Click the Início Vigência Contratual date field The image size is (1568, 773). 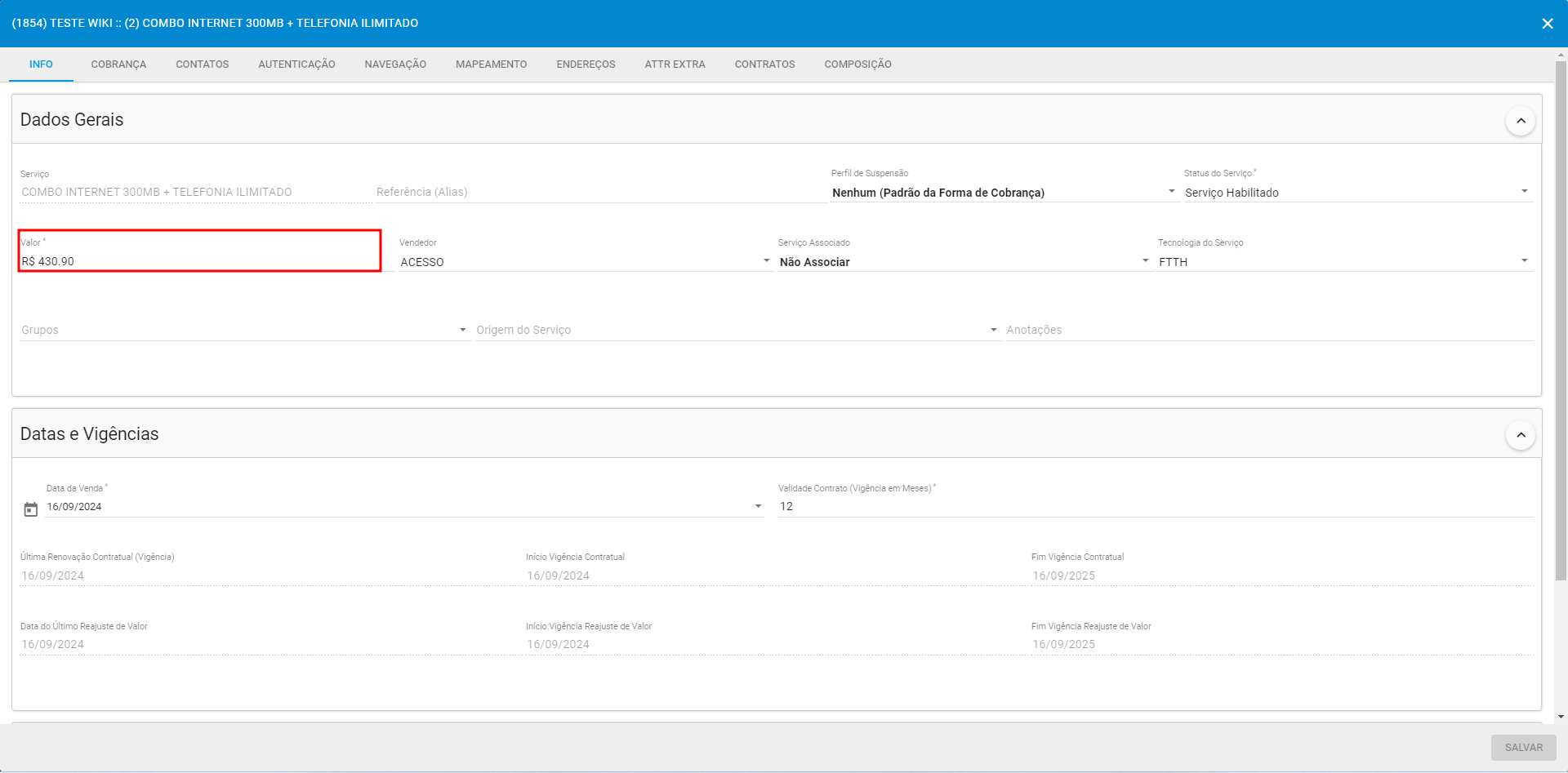point(776,575)
